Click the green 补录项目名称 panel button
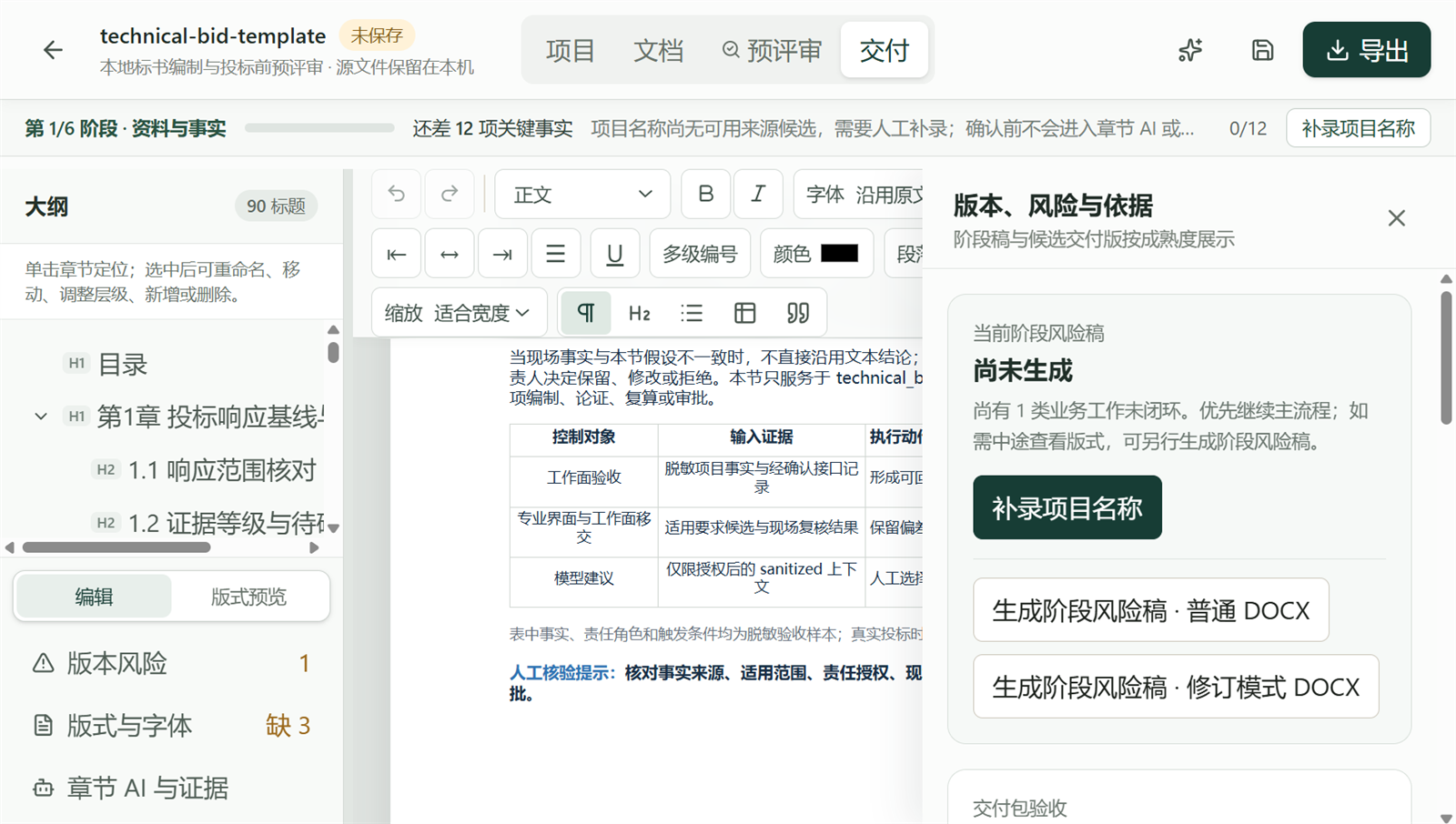The width and height of the screenshot is (1456, 824). coord(1067,507)
